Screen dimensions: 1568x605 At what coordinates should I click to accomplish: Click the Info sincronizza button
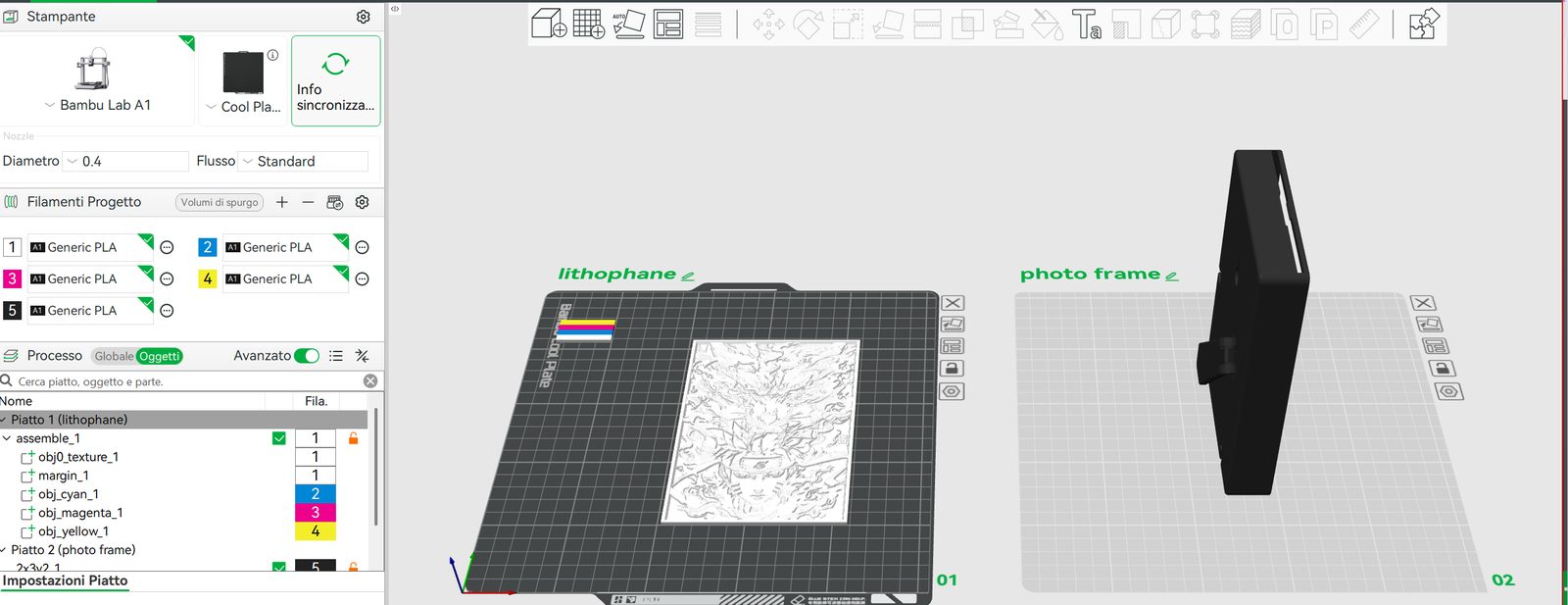pyautogui.click(x=335, y=81)
